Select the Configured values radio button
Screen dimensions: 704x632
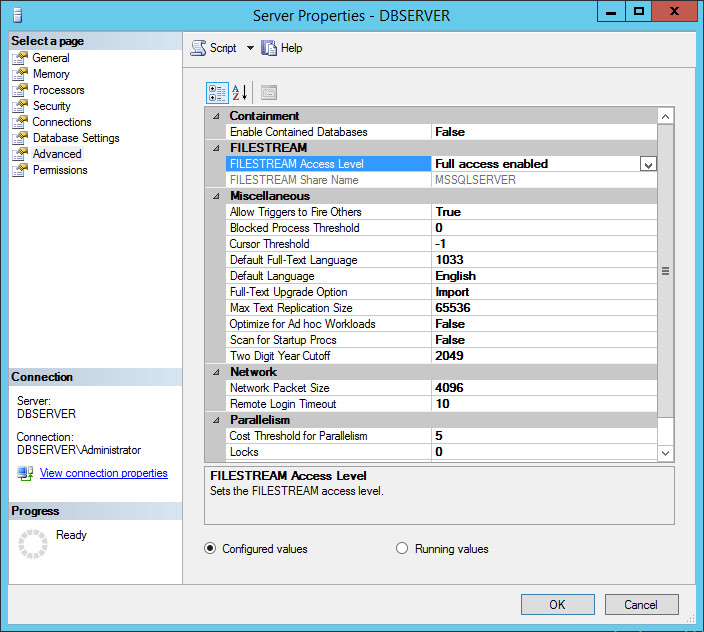click(210, 548)
